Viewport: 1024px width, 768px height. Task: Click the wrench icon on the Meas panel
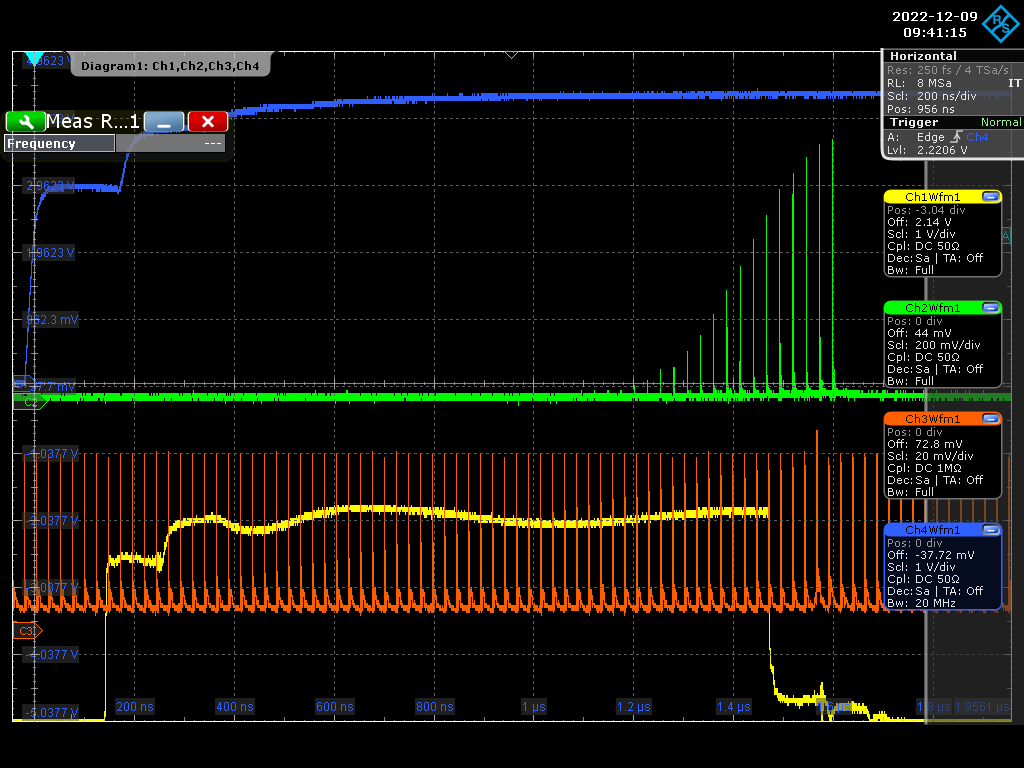coord(26,121)
